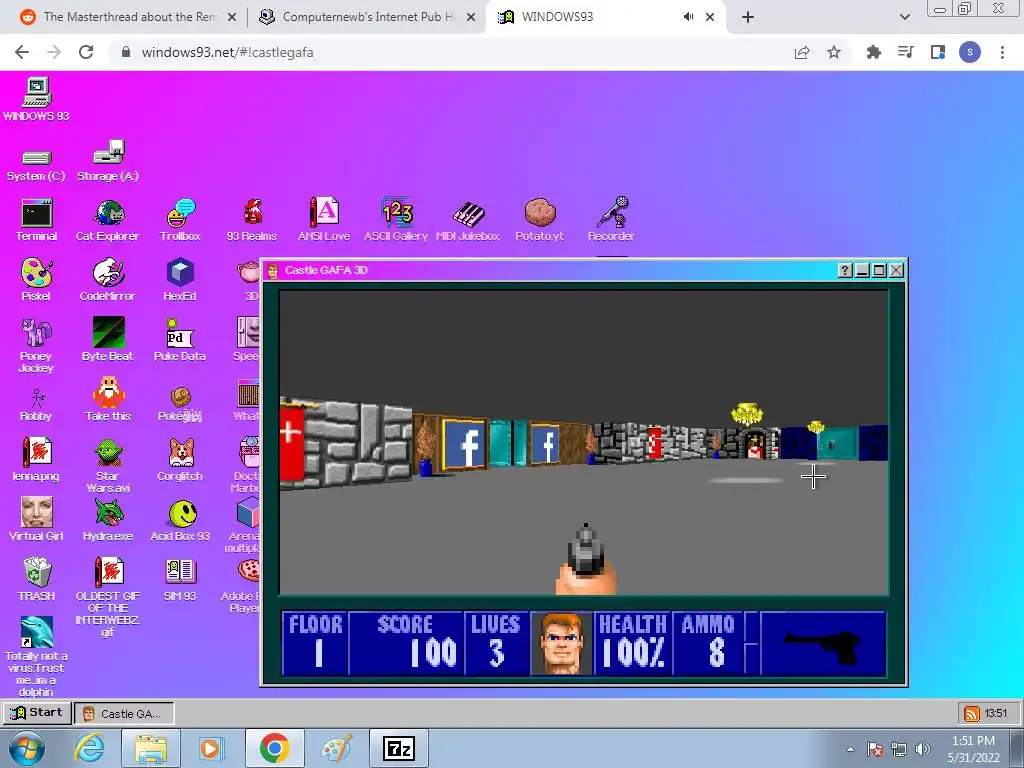Share this page from the address bar
The height and width of the screenshot is (768, 1024).
(802, 52)
